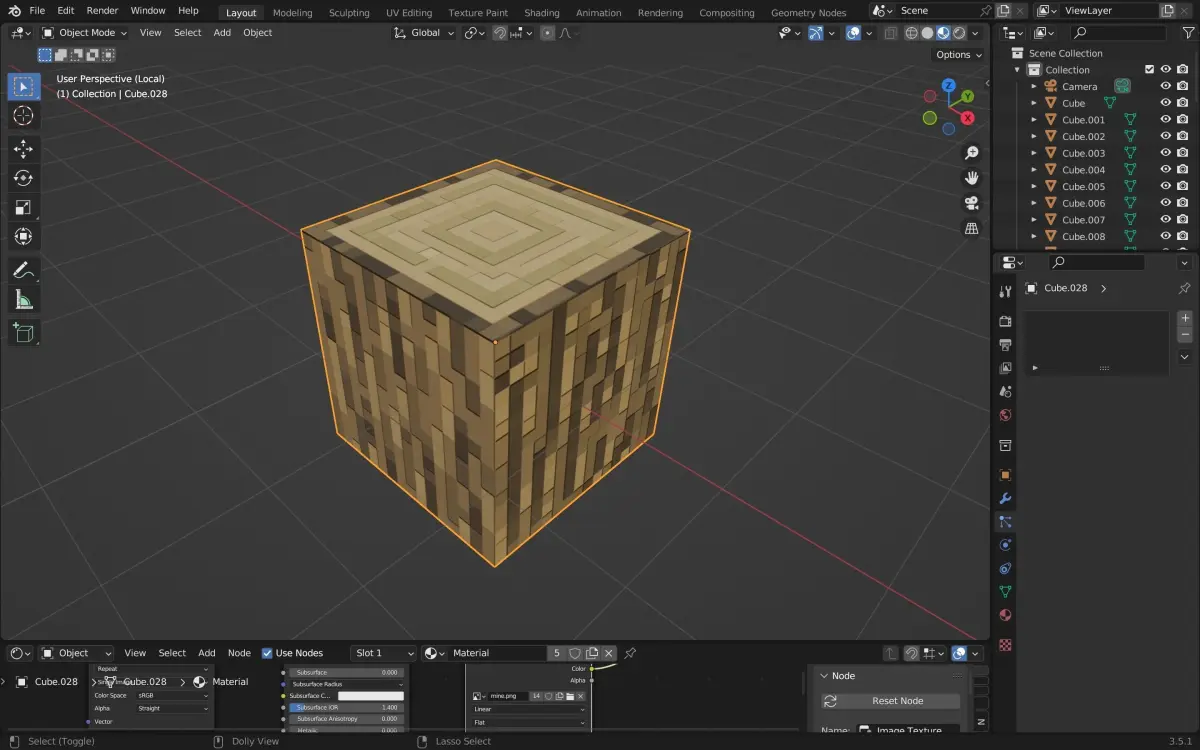The height and width of the screenshot is (750, 1200).
Task: Remove the material slot with minus button
Action: pyautogui.click(x=1185, y=335)
